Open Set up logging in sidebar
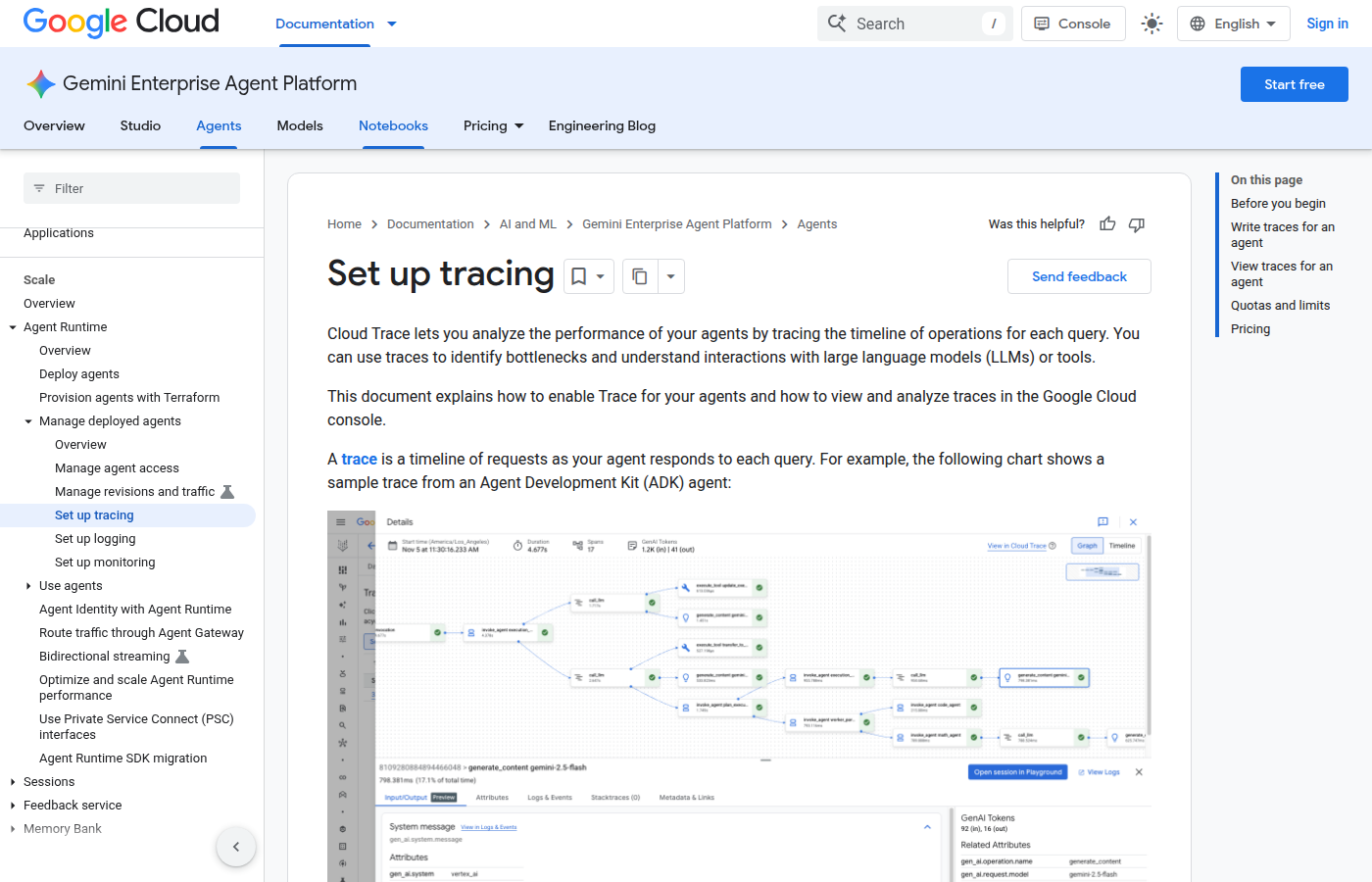1372x882 pixels. pyautogui.click(x=95, y=539)
